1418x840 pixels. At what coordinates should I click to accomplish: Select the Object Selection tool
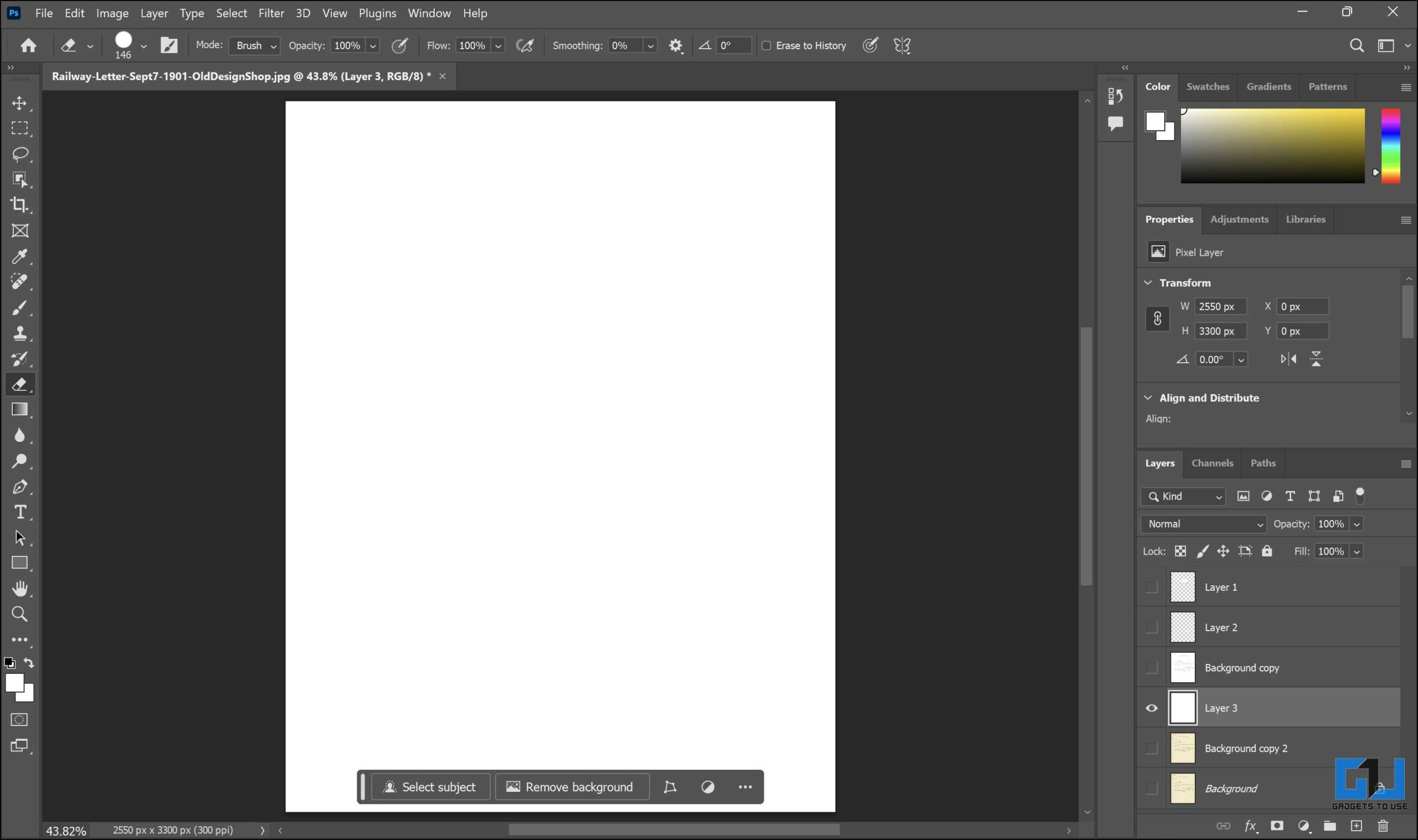(x=20, y=179)
